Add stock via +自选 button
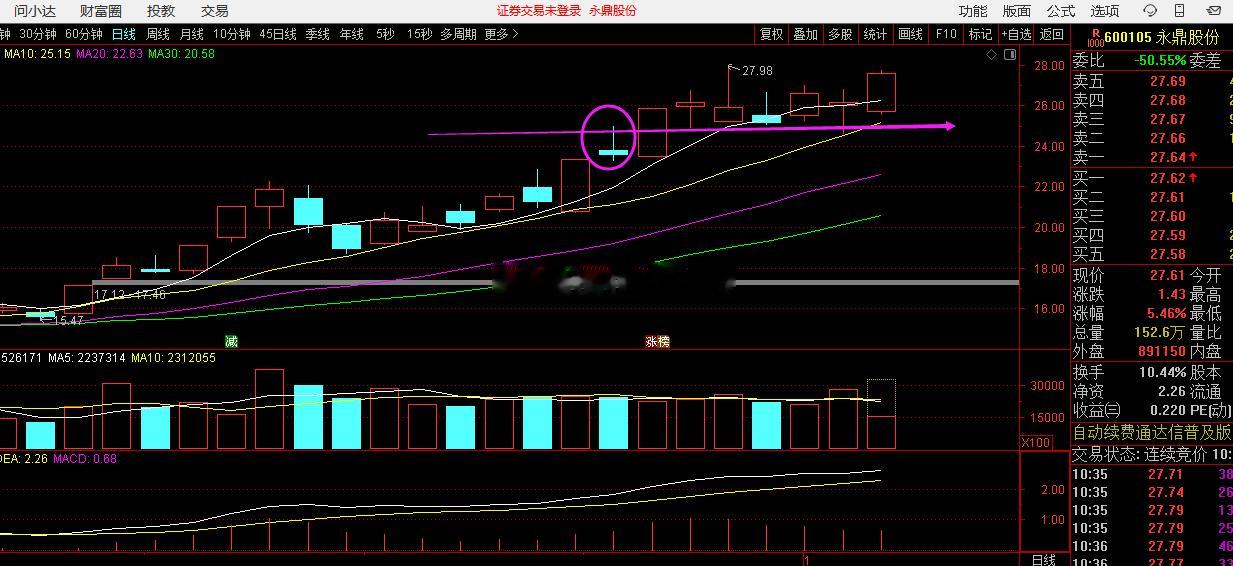The width and height of the screenshot is (1233, 566). 1015,34
